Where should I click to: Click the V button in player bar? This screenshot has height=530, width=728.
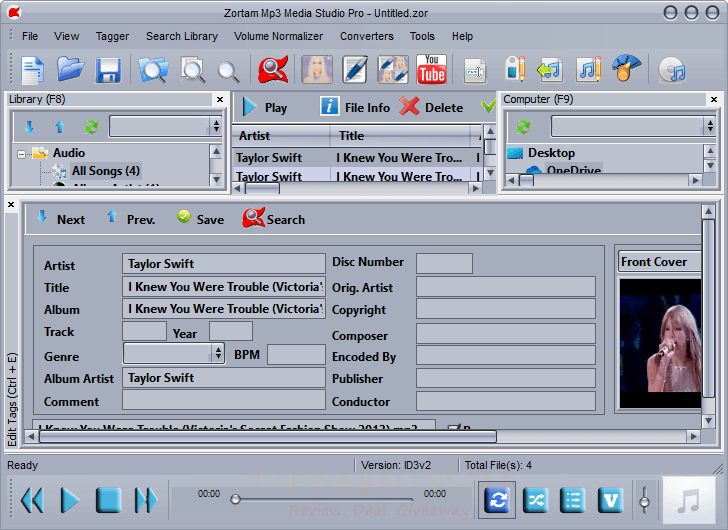click(610, 500)
